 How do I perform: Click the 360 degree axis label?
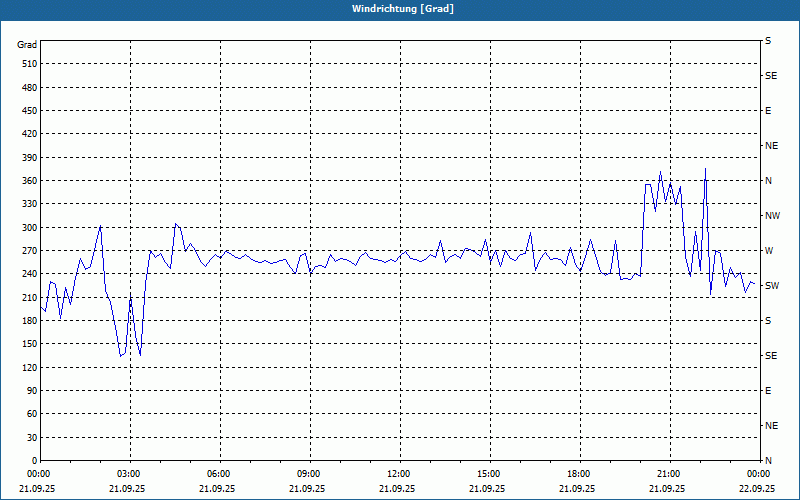coord(30,181)
